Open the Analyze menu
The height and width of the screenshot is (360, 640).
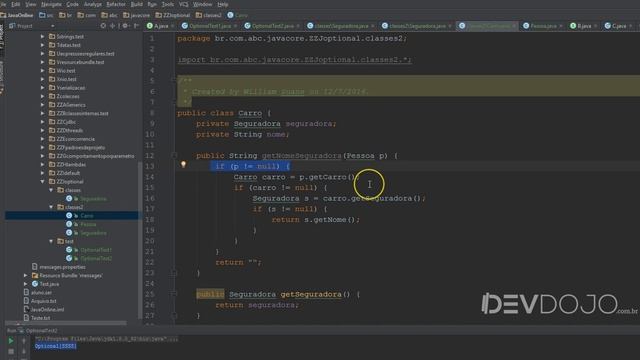pos(93,4)
